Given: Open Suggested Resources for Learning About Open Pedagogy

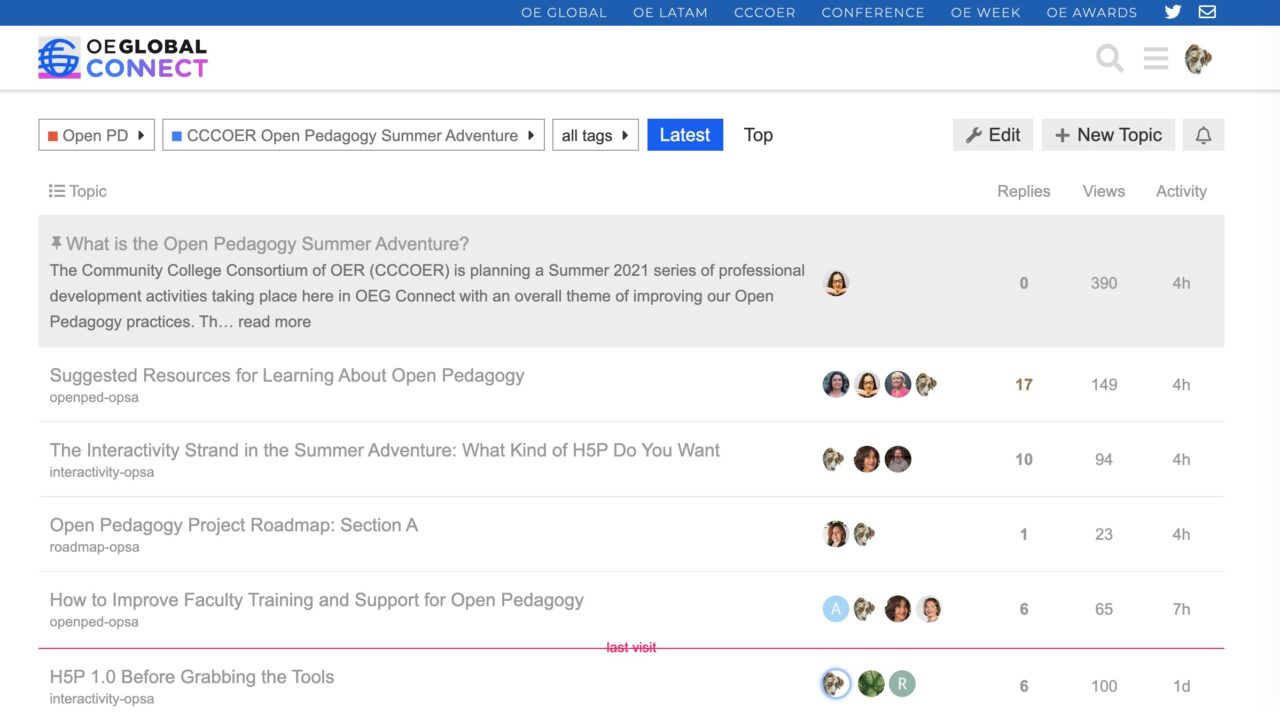Looking at the screenshot, I should 287,376.
